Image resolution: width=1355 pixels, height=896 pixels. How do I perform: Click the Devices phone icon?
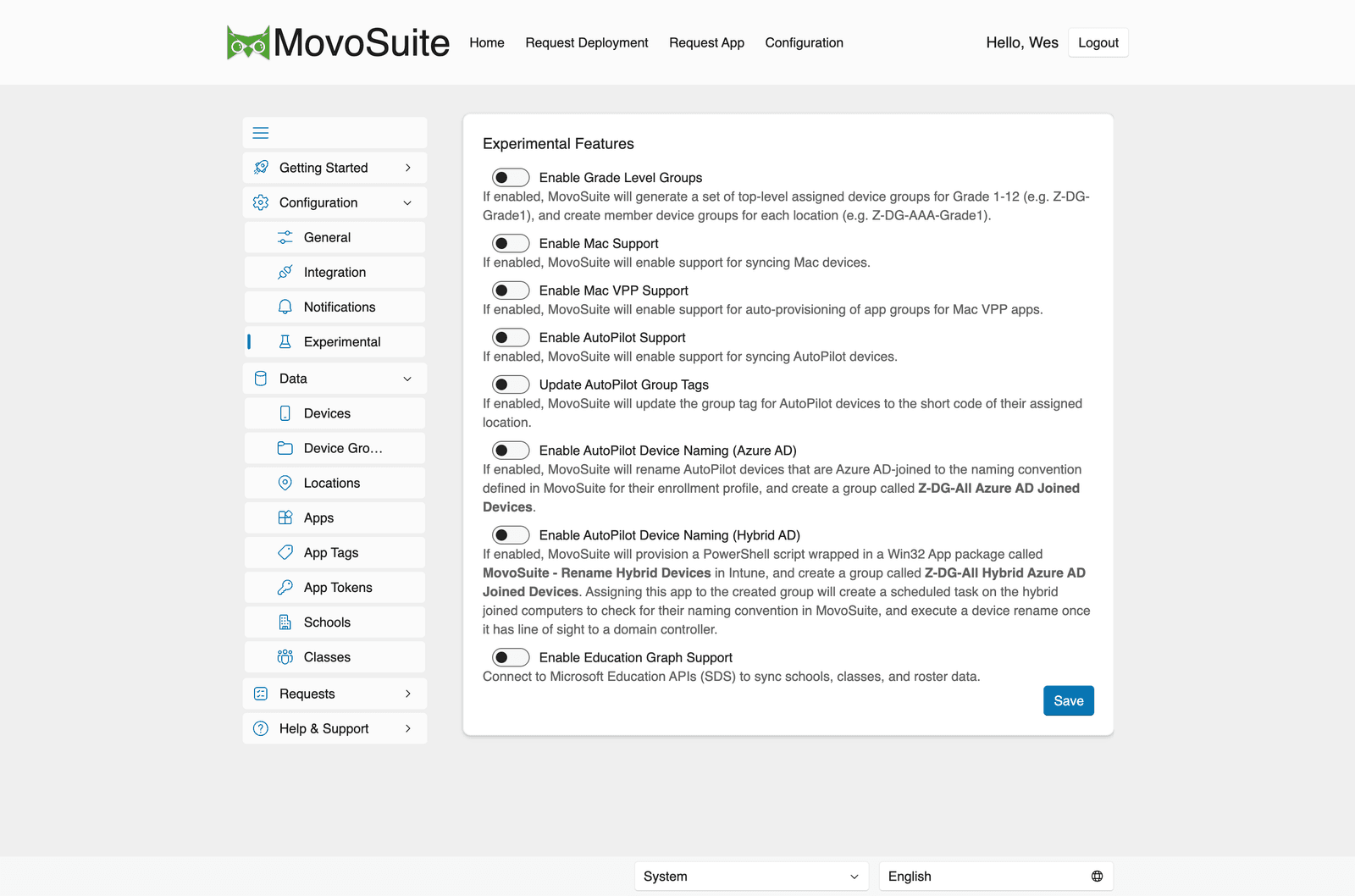(x=285, y=413)
